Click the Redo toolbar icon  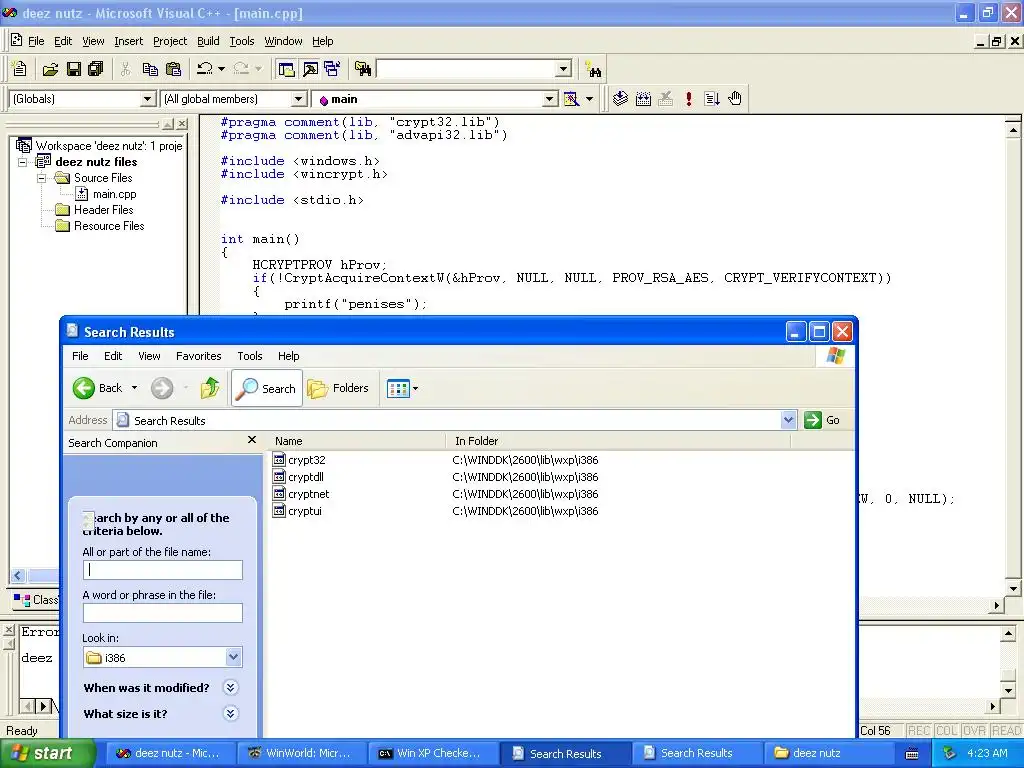[x=241, y=69]
